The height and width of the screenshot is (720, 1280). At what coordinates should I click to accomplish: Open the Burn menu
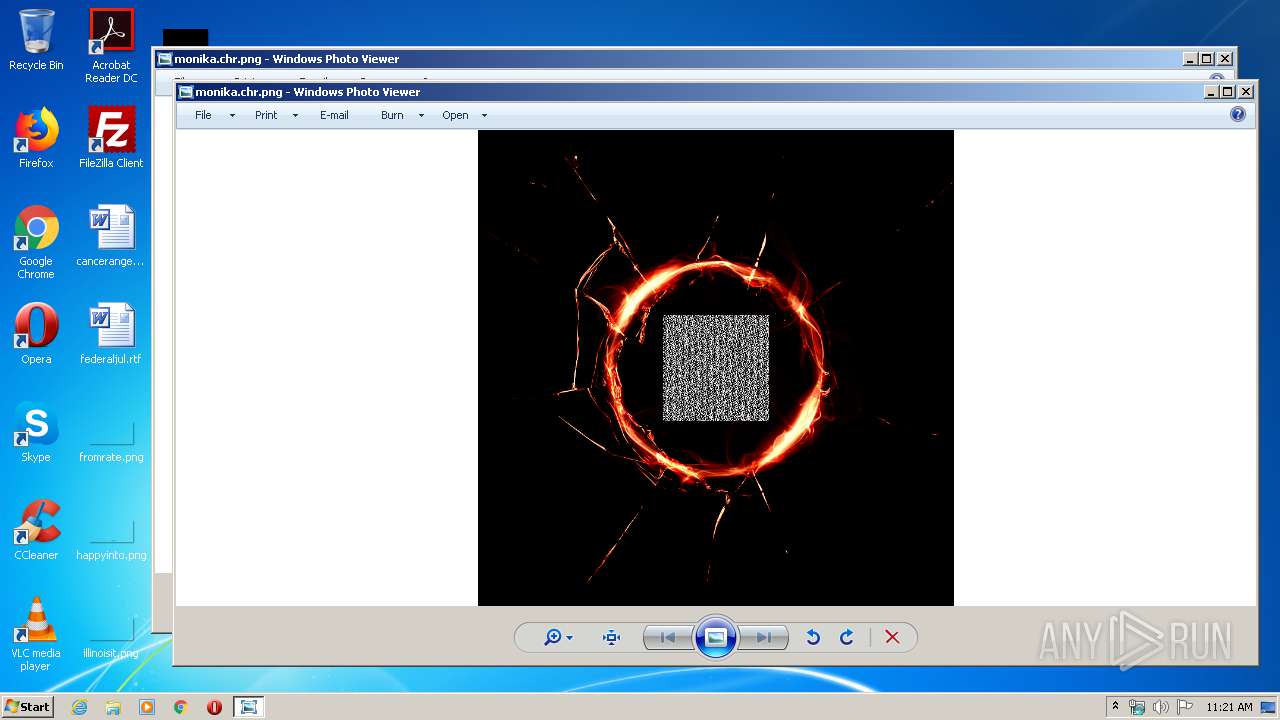[x=392, y=115]
